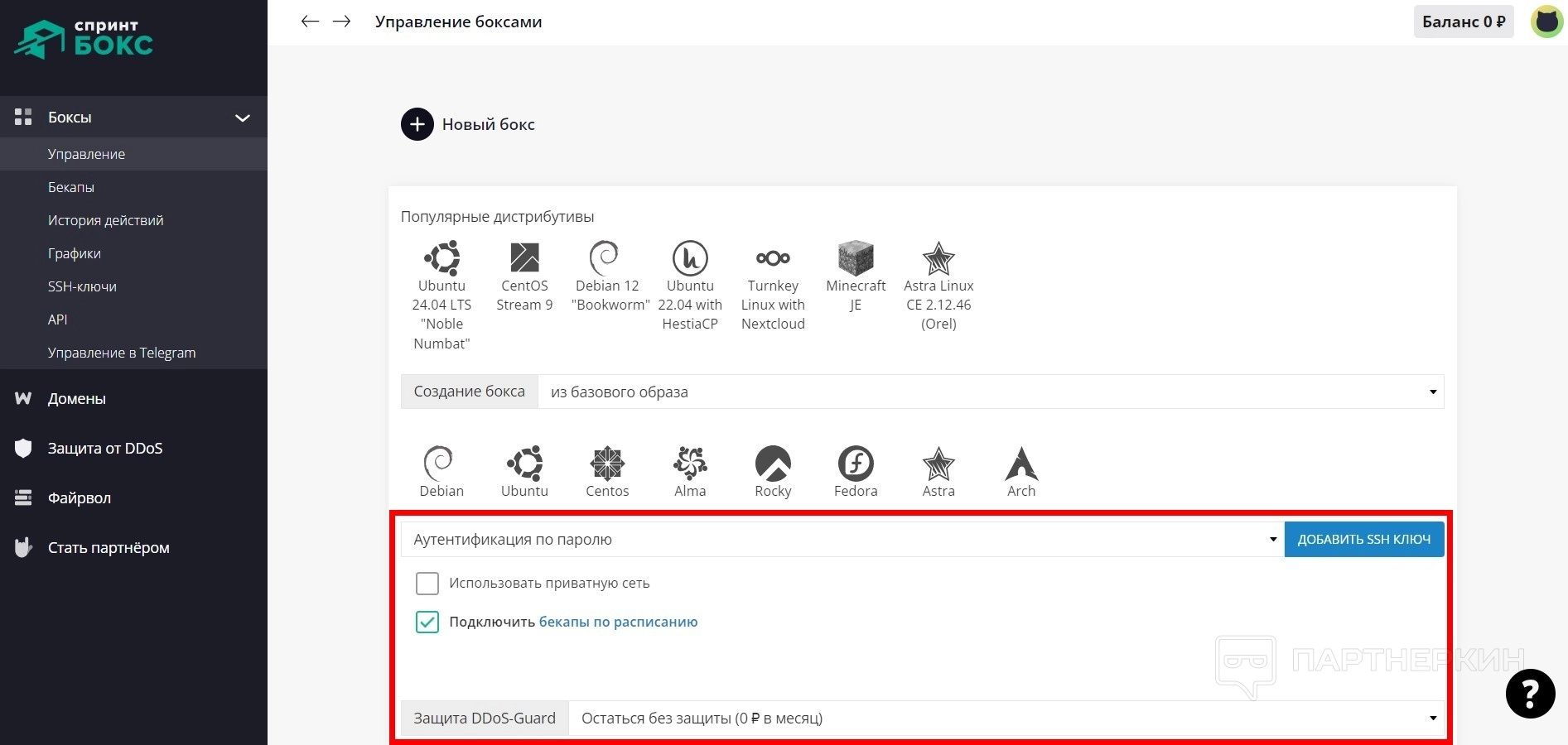Screen dimensions: 1568x745
Task: Go forward with the right arrow
Action: [341, 22]
